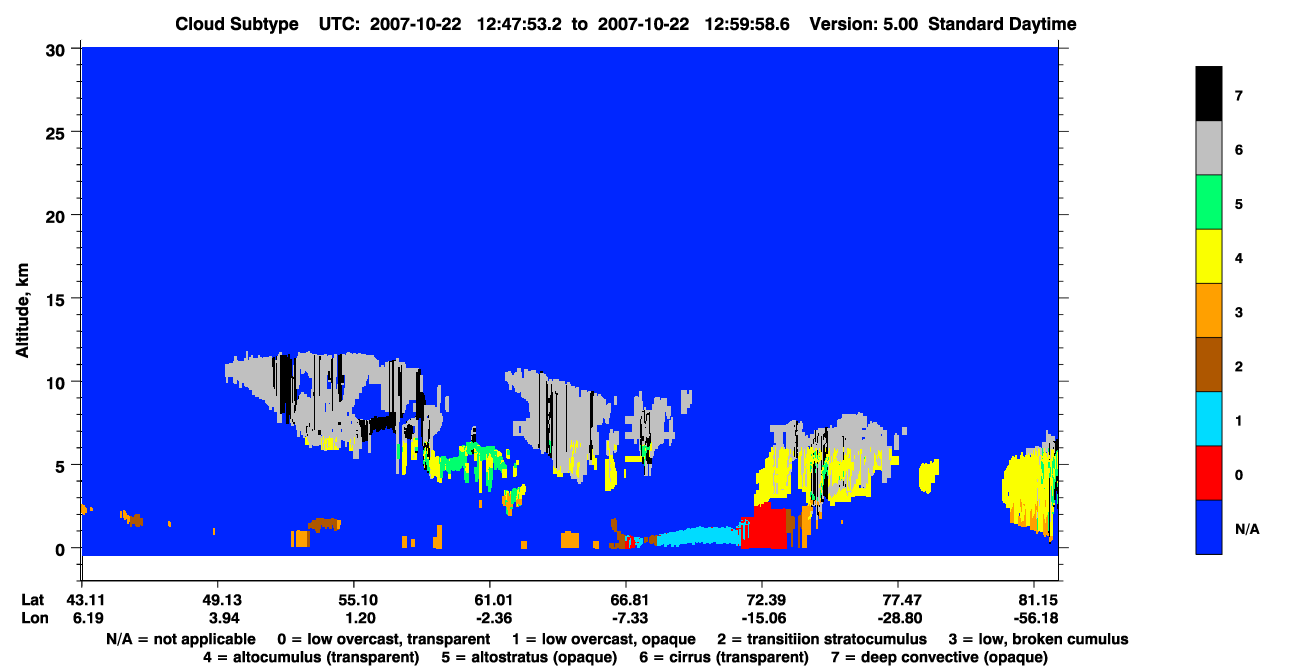The image size is (1300, 667).
Task: Click legend text '3 = low, broken cumulus'
Action: (x=1038, y=639)
